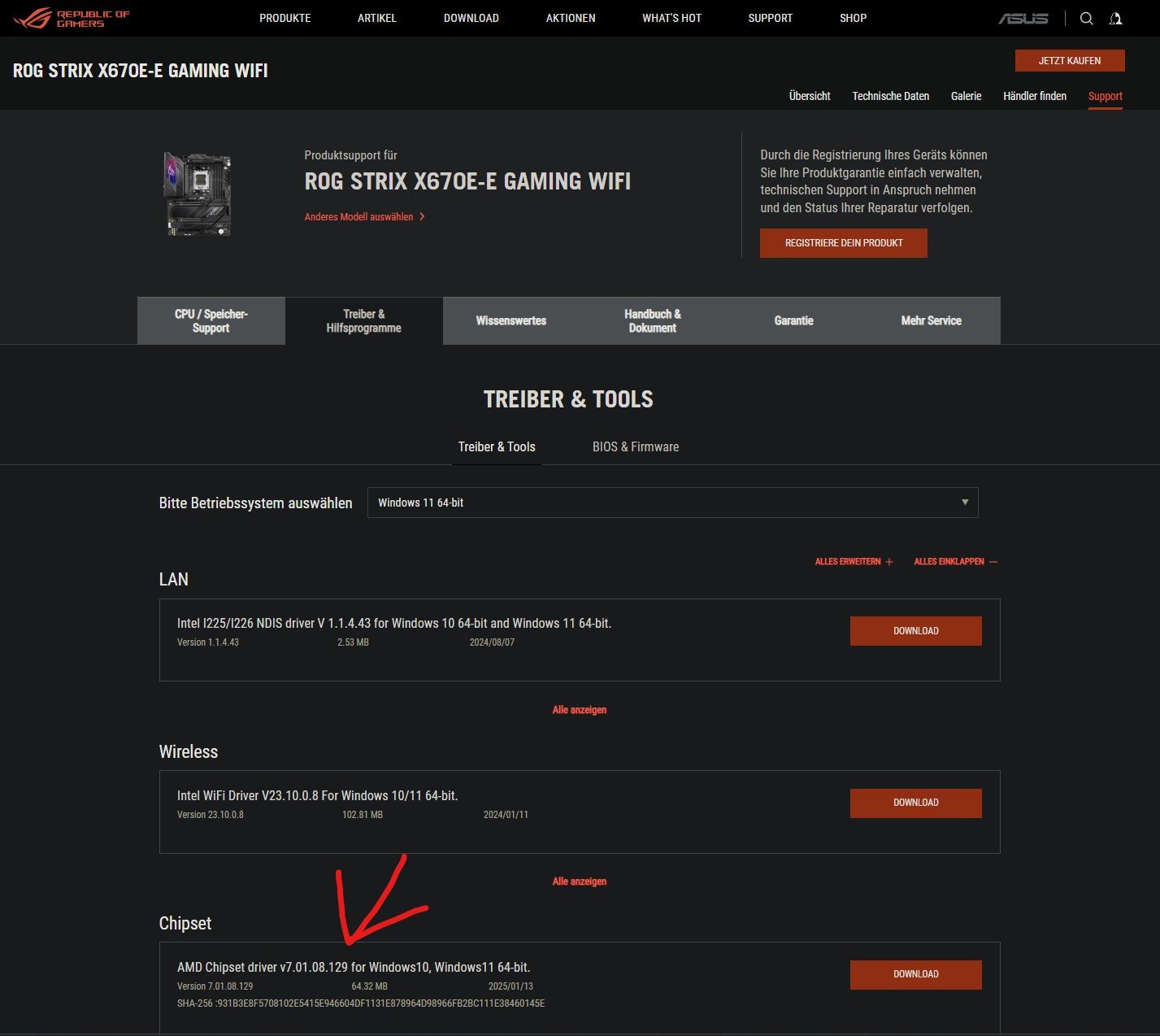Viewport: 1160px width, 1036px height.
Task: Download the AMD Chipset driver
Action: [x=916, y=974]
